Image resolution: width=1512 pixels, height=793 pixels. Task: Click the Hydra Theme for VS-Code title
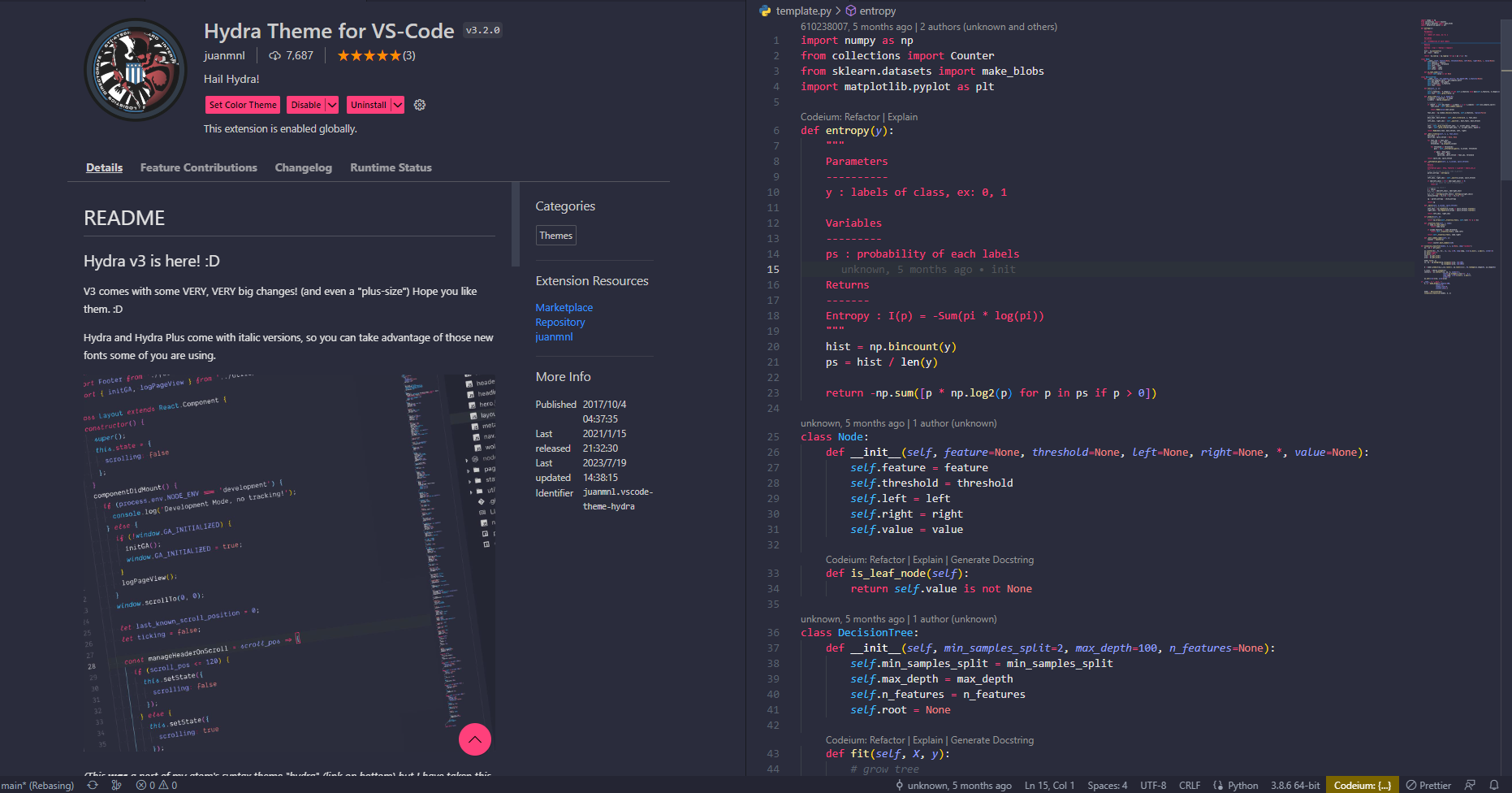point(329,31)
